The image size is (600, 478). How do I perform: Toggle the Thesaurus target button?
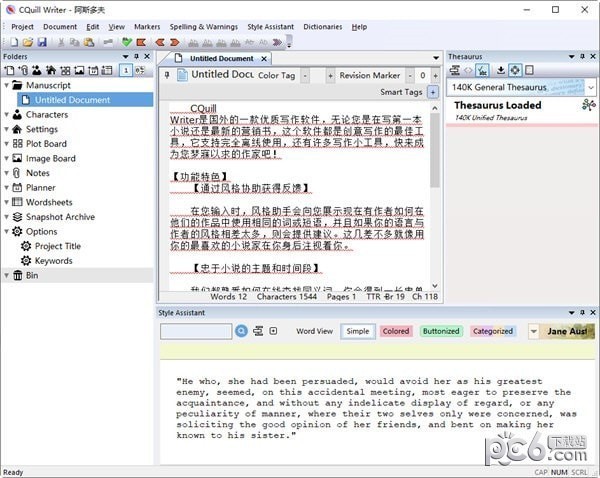point(515,70)
